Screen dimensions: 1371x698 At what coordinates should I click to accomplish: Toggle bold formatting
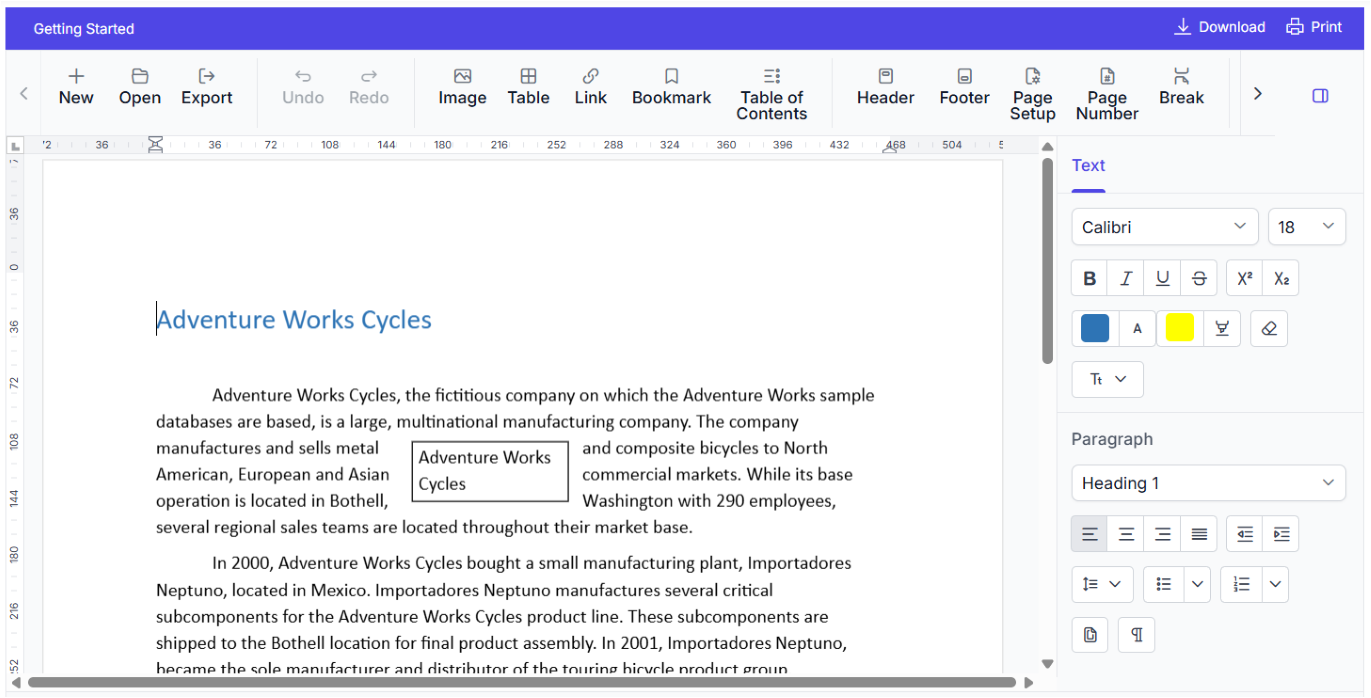(x=1090, y=279)
